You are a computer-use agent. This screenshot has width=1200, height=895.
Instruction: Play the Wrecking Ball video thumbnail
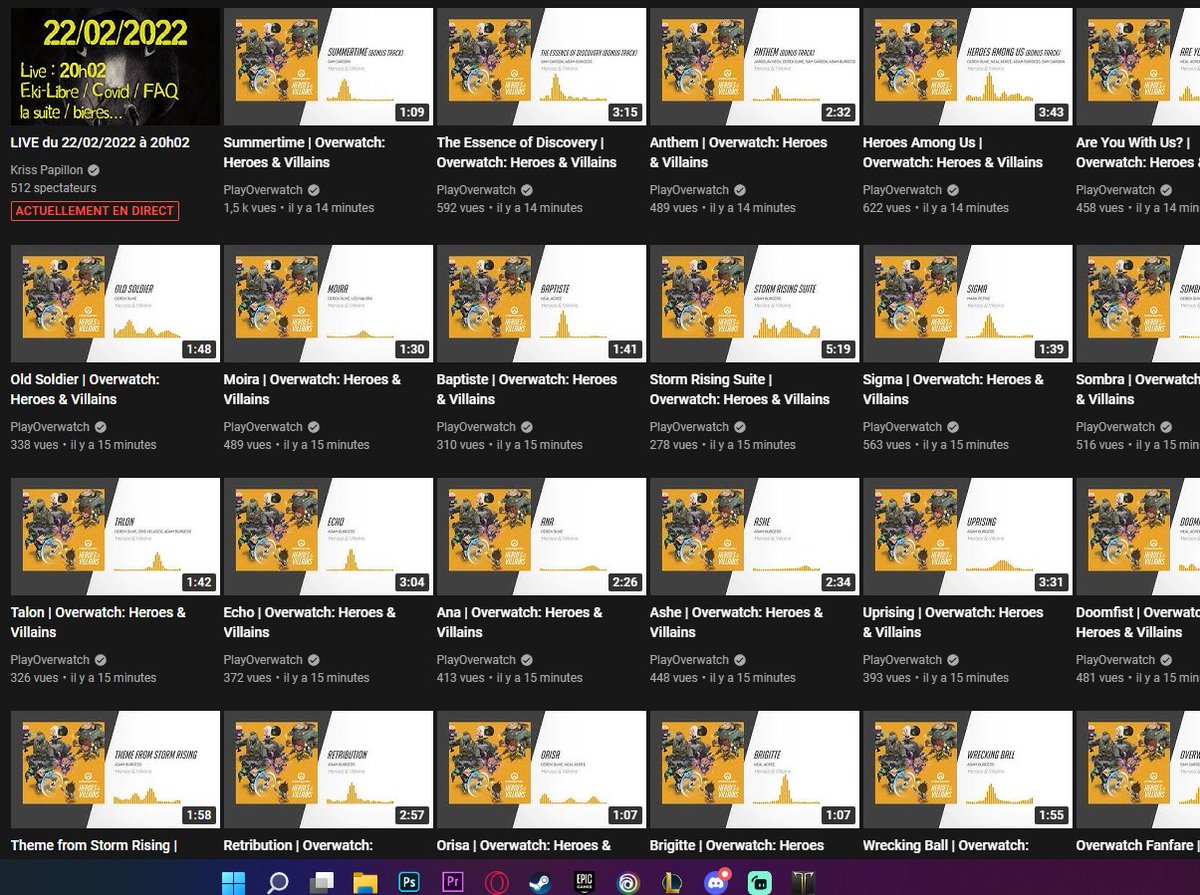click(x=967, y=769)
